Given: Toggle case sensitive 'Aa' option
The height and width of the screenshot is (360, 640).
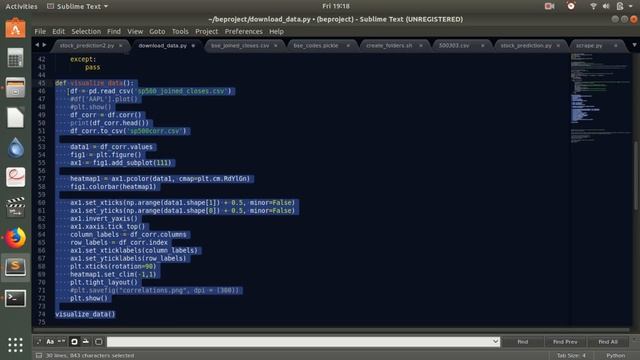Looking at the screenshot, I should [50, 342].
